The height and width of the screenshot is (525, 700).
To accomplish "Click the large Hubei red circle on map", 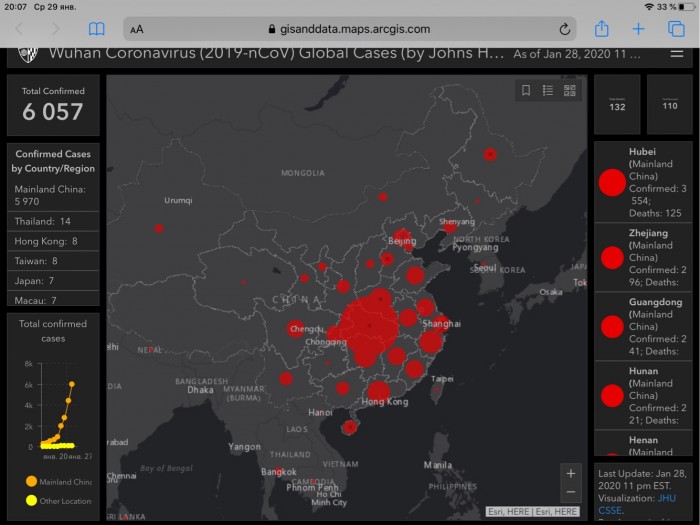I will coord(369,326).
